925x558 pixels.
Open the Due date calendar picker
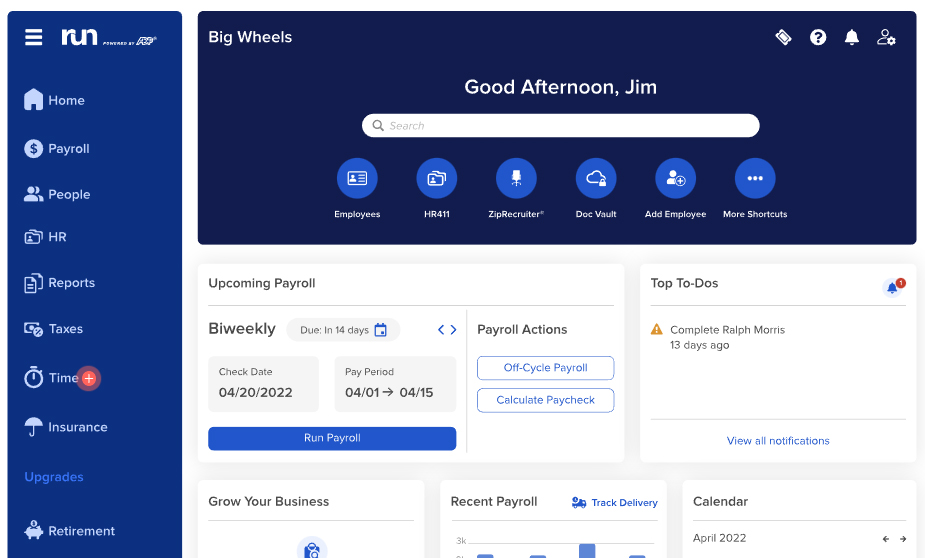tap(380, 330)
